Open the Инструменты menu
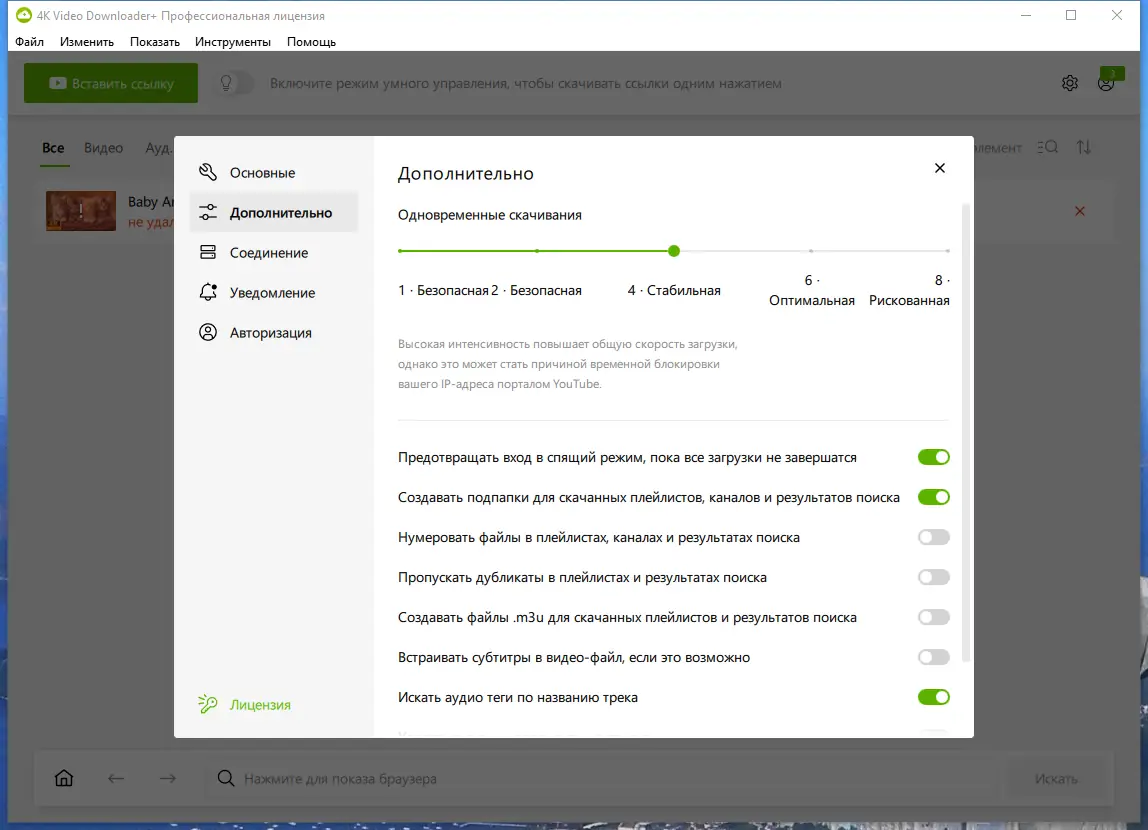Viewport: 1148px width, 830px height. coord(233,41)
